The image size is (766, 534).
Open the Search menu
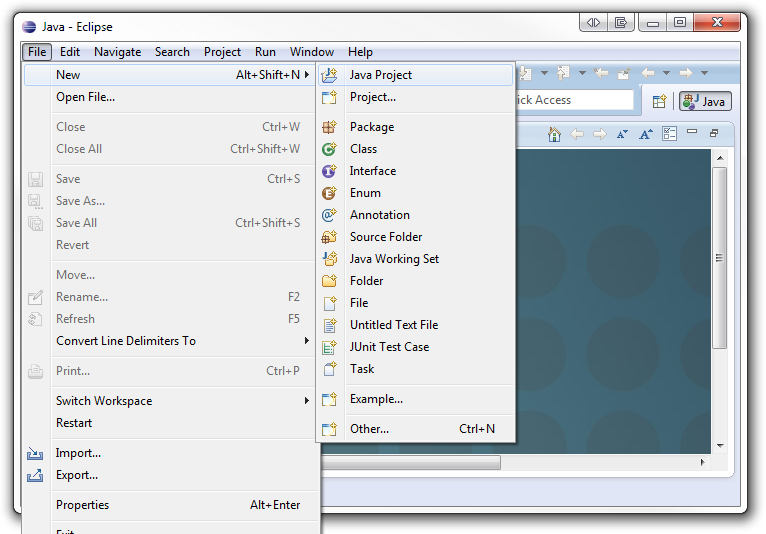tap(172, 52)
